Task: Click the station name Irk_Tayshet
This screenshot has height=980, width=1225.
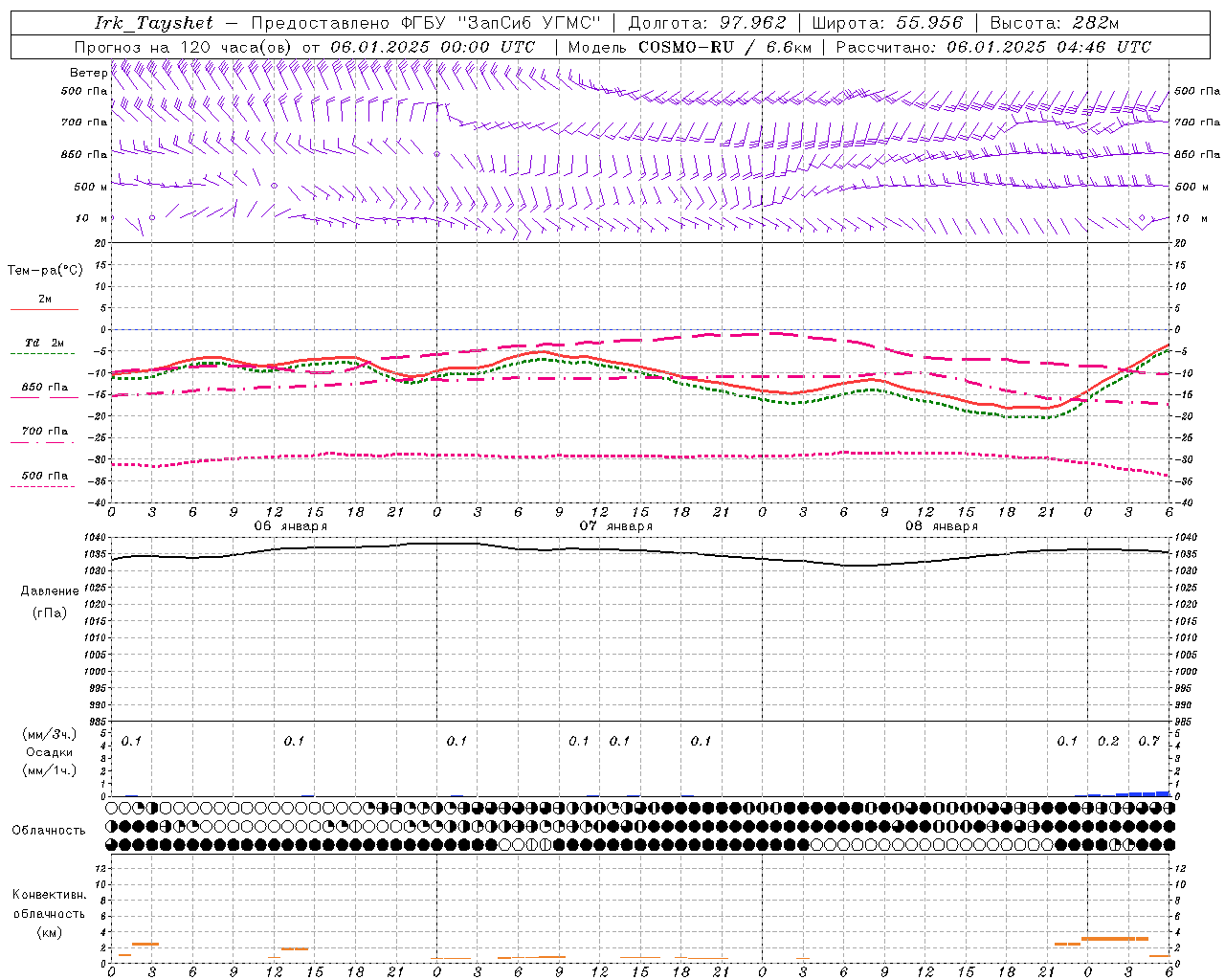Action: pos(154,23)
